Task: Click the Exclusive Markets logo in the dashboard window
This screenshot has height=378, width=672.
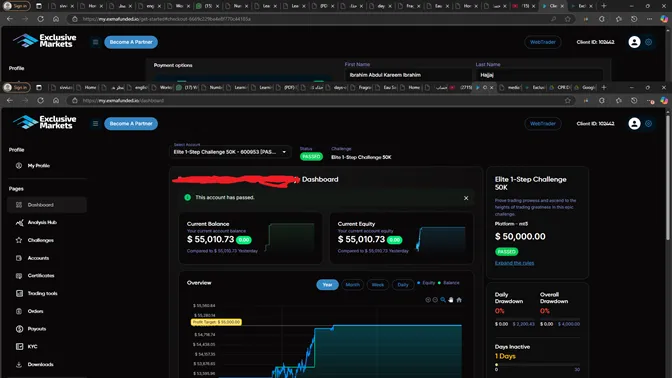Action: point(45,122)
